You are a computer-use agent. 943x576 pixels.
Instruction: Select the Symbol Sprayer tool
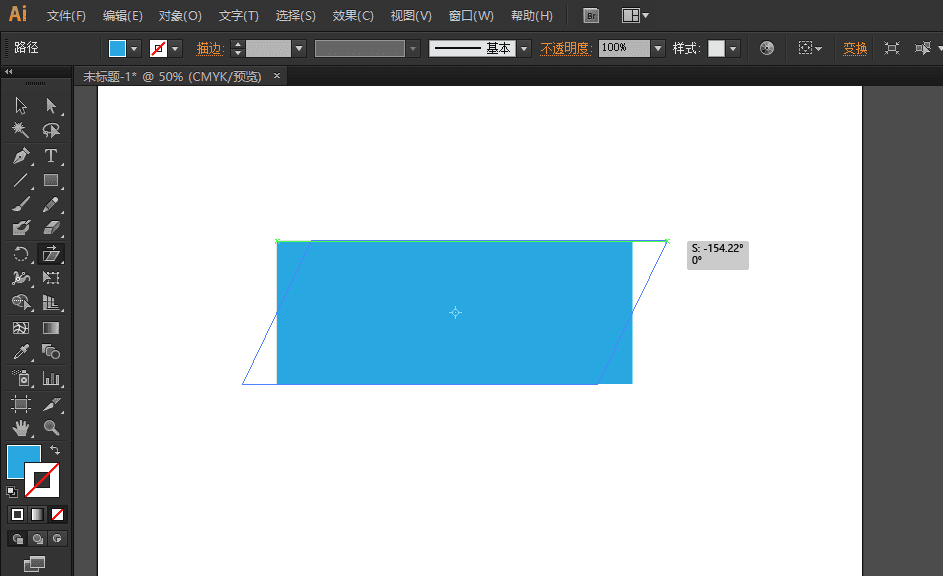(21, 378)
